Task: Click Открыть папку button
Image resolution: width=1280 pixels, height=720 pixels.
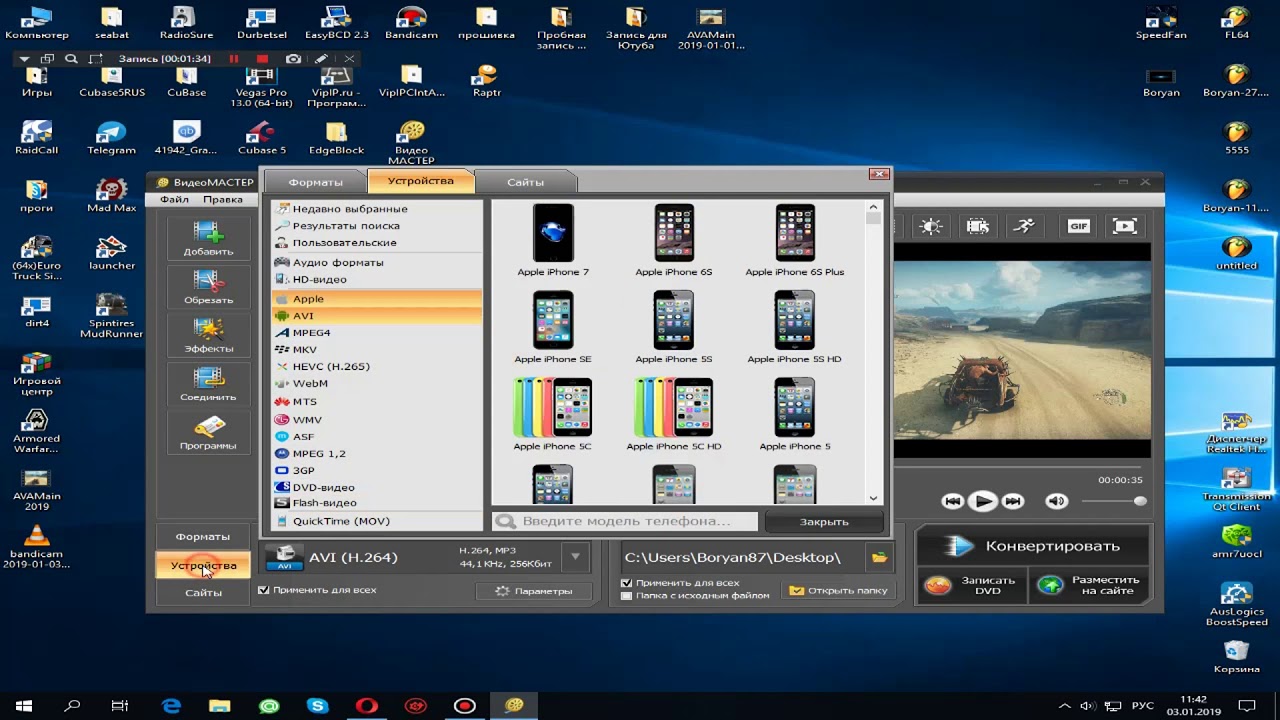Action: tap(839, 591)
